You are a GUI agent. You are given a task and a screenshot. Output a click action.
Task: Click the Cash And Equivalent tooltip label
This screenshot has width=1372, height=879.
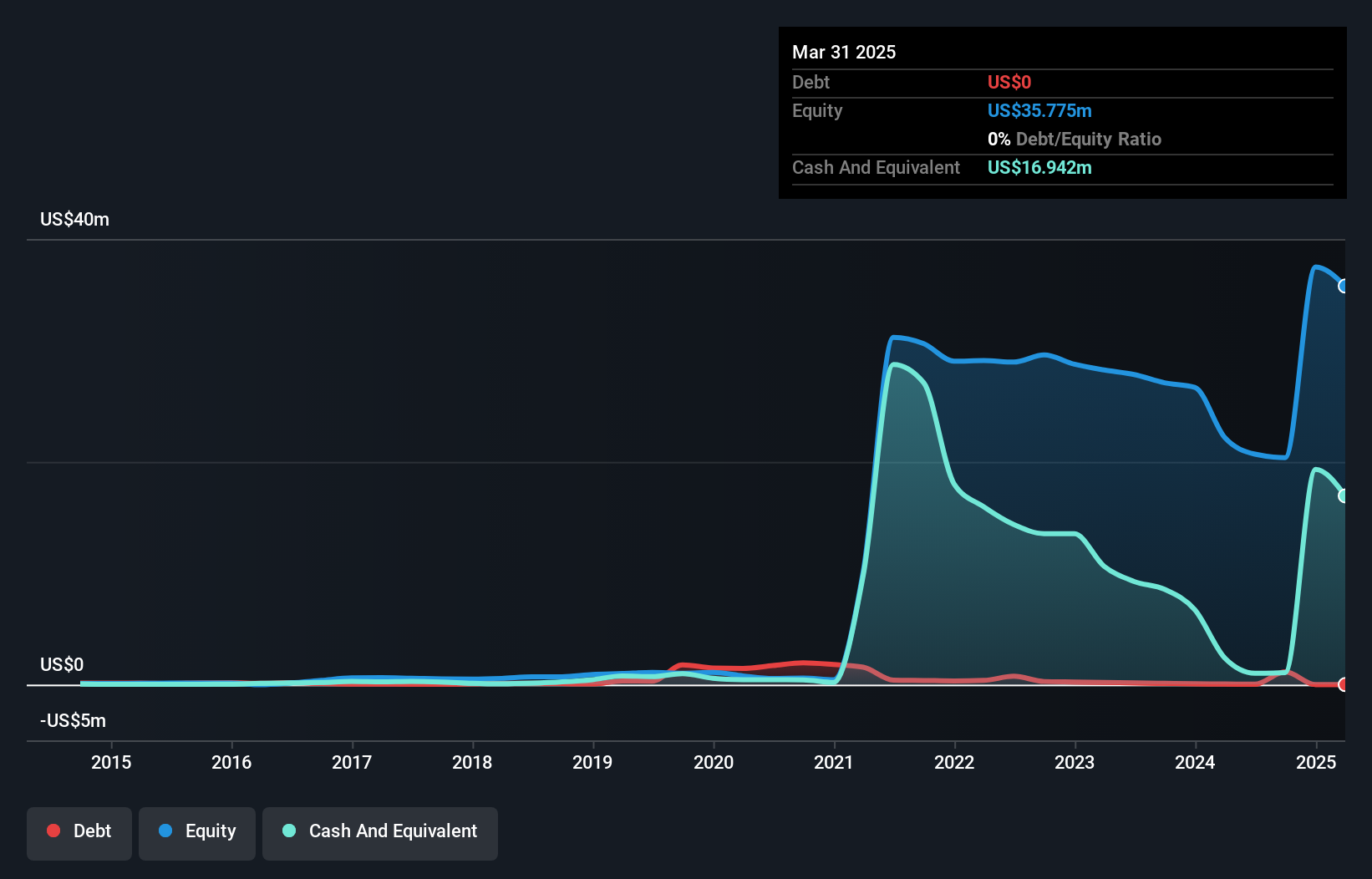coord(876,167)
